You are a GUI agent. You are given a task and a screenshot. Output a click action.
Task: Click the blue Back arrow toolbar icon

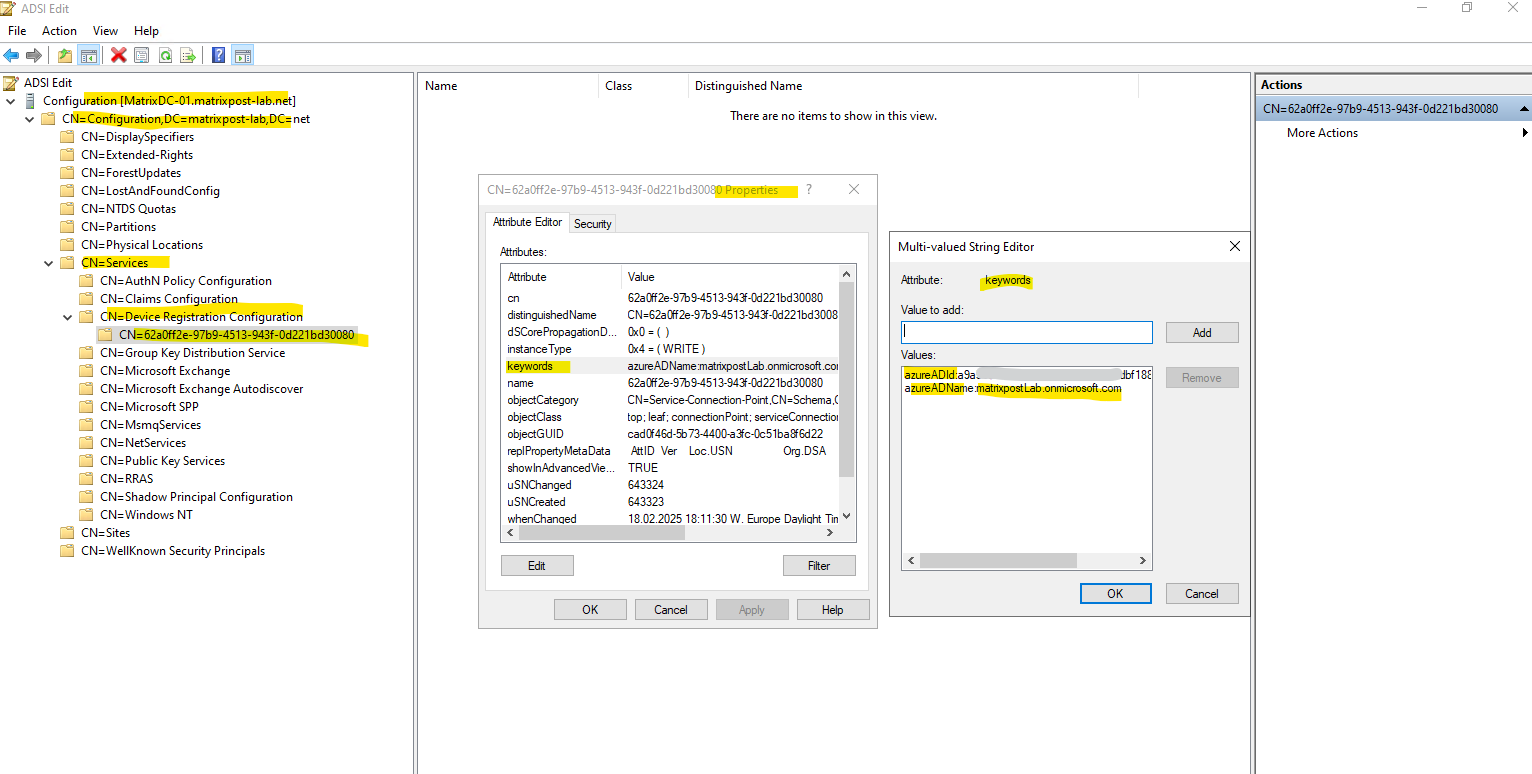pyautogui.click(x=11, y=55)
